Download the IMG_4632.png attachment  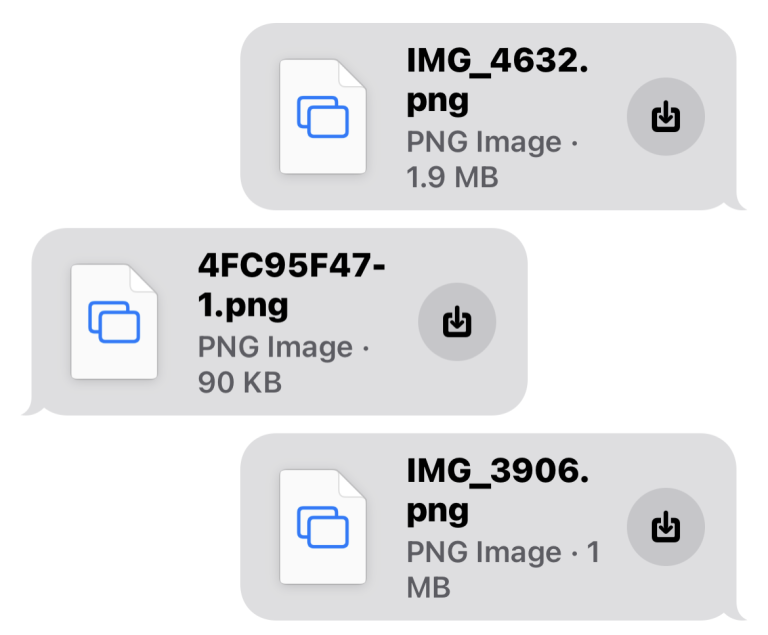point(665,117)
